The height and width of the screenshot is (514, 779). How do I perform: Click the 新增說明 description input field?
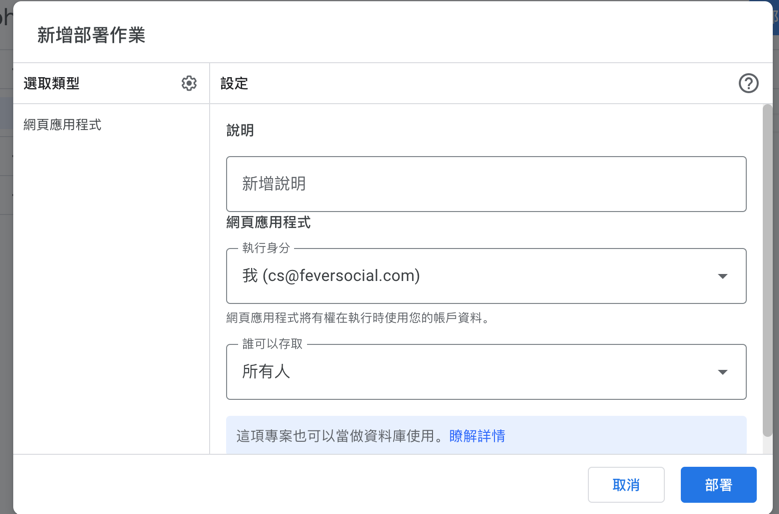[486, 184]
